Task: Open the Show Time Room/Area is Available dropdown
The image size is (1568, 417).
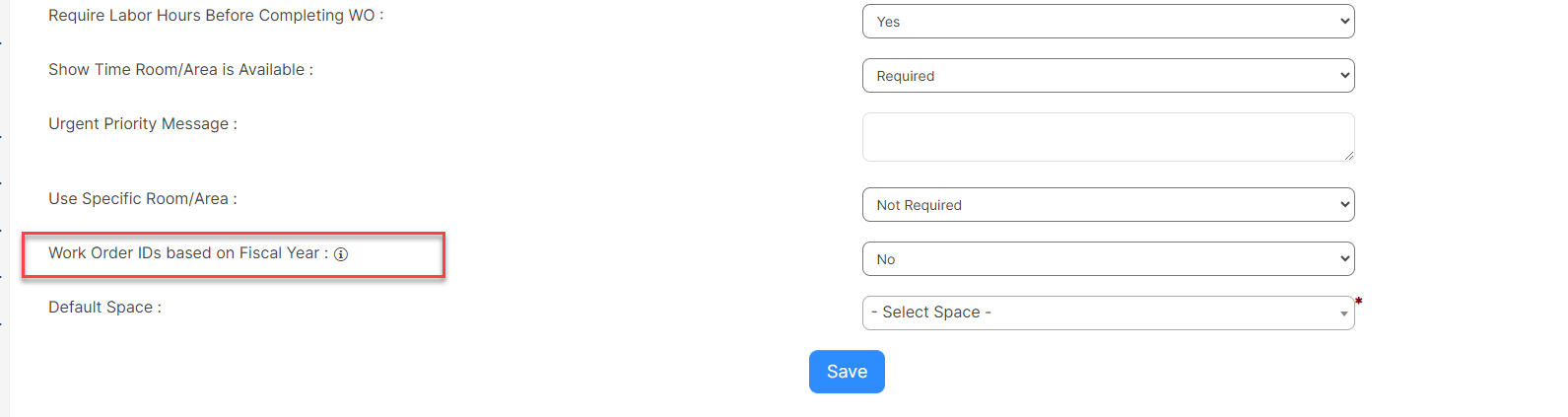Action: coord(1108,76)
